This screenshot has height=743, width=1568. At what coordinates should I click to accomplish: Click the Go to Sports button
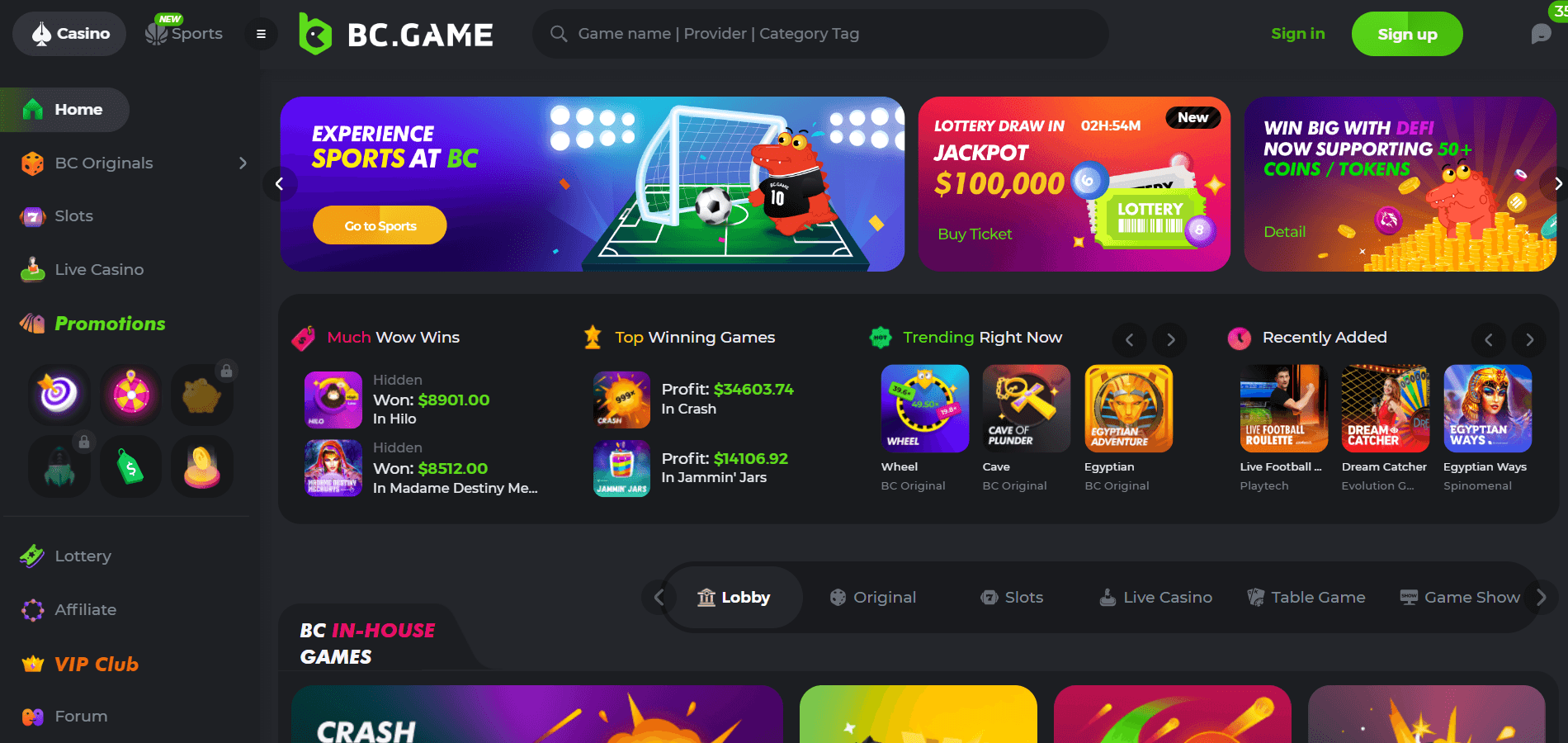pos(380,225)
